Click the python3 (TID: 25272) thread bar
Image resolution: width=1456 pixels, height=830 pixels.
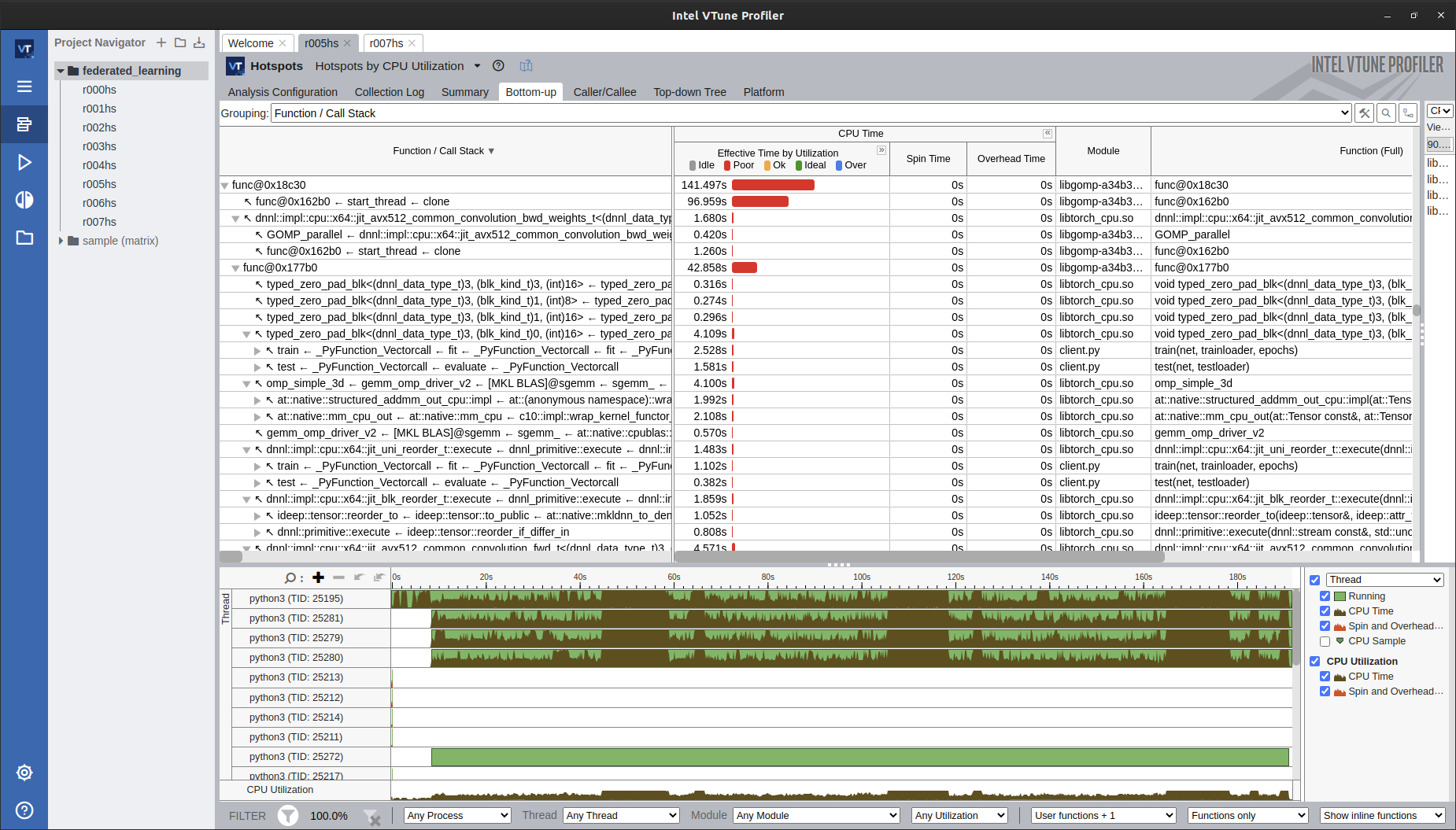[x=860, y=757]
